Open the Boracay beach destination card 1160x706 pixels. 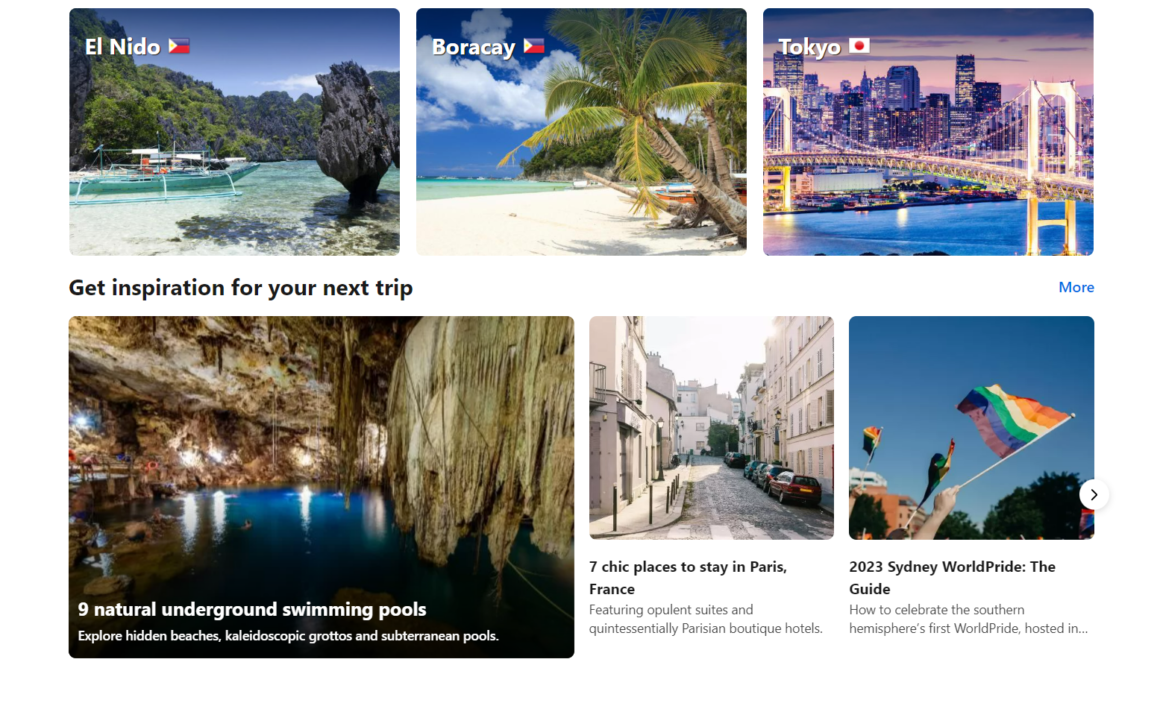click(x=581, y=132)
